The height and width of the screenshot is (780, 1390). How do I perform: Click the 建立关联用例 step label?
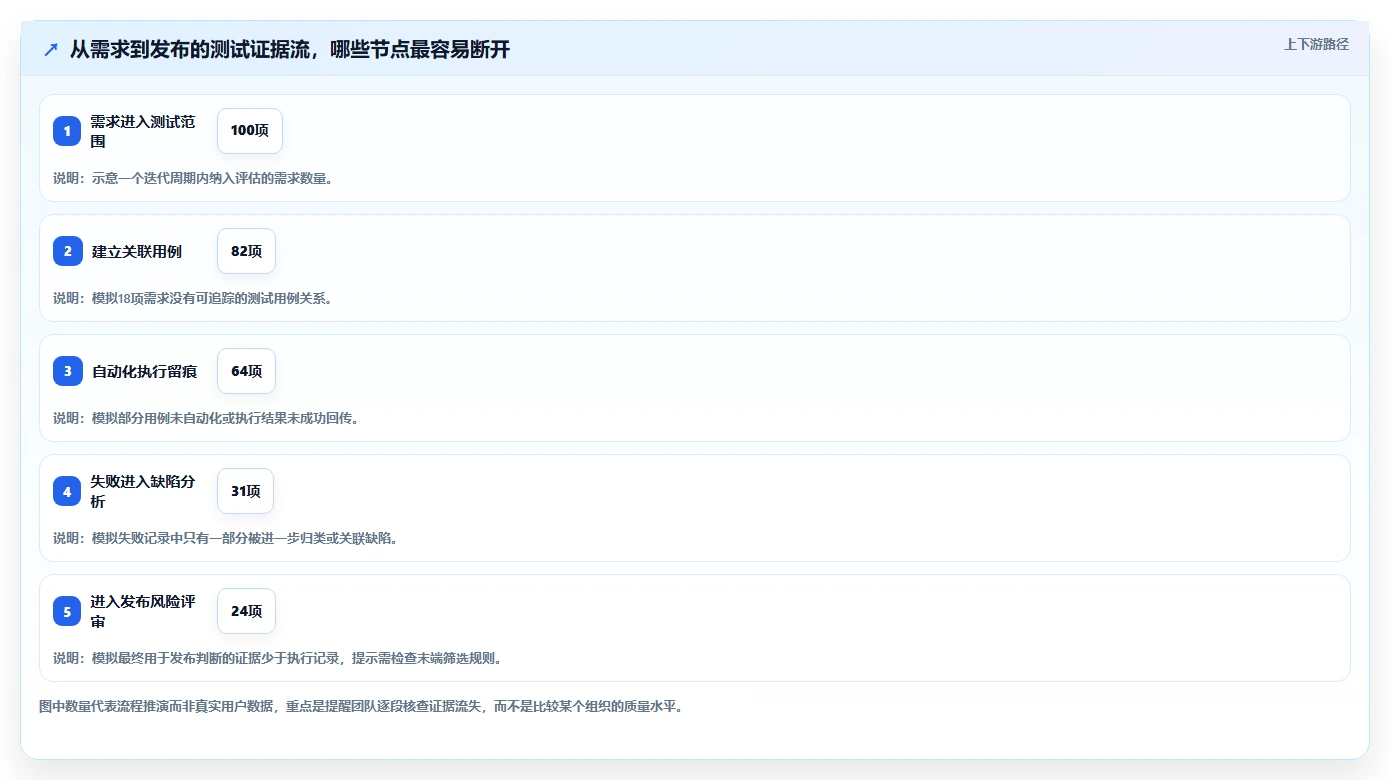pyautogui.click(x=137, y=251)
